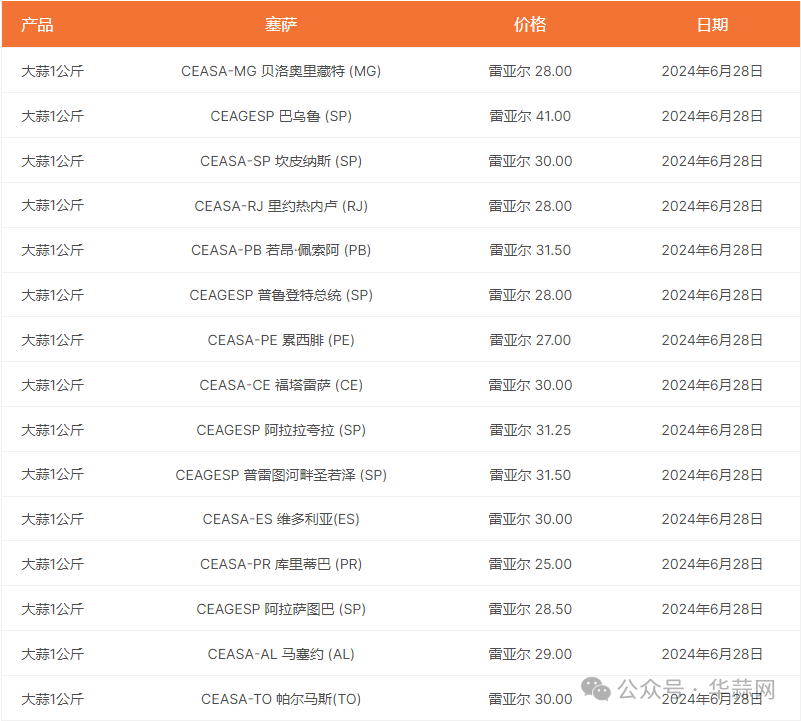Select CEAGESP 普雷图河畔圣若泽 (SP) market
The height and width of the screenshot is (721, 801).
point(281,475)
